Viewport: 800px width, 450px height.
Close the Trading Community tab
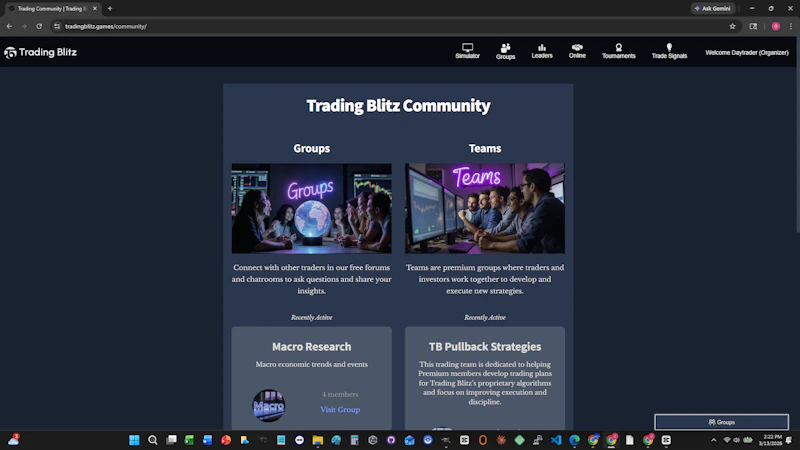[95, 8]
